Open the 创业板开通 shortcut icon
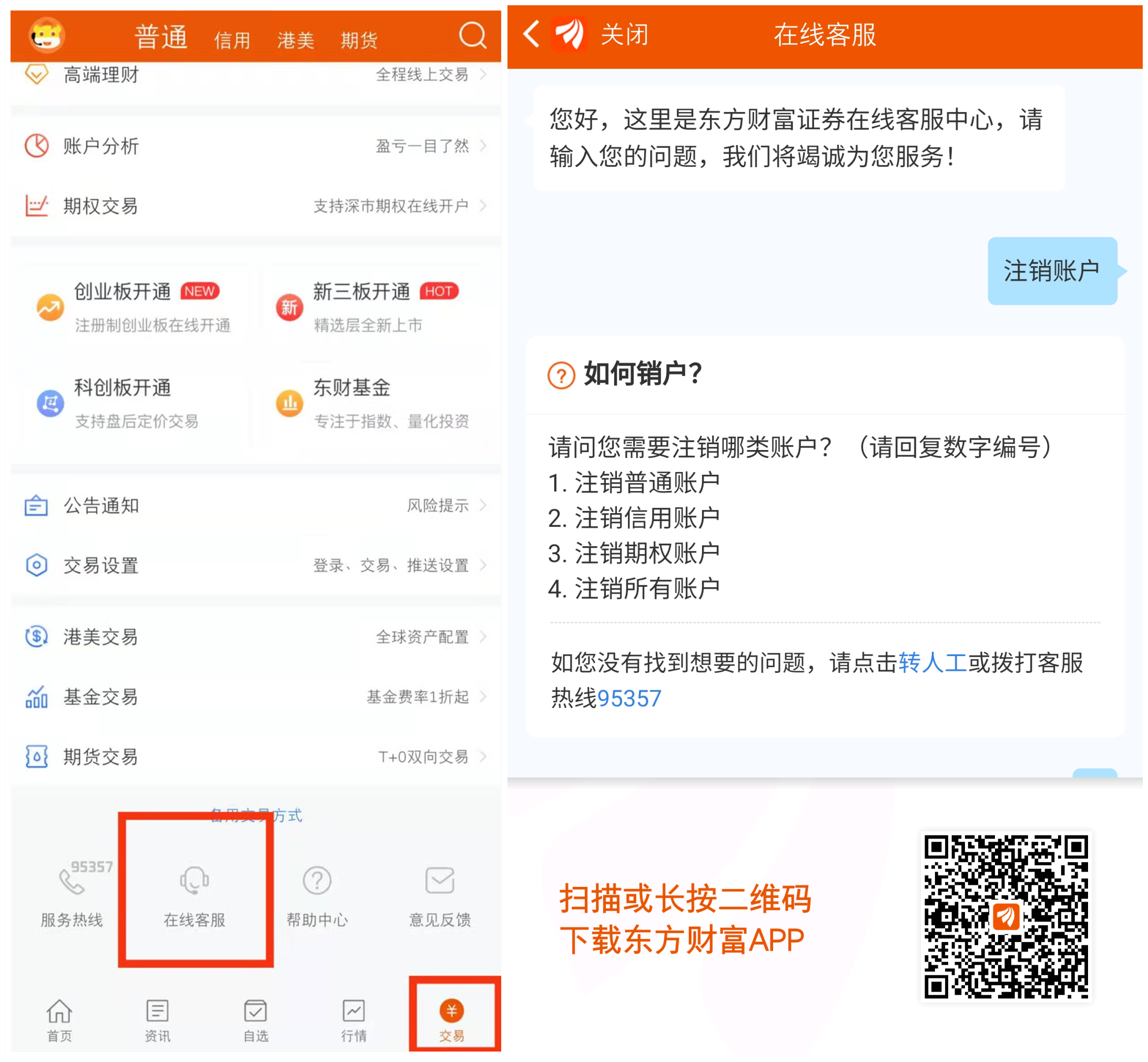 point(50,307)
